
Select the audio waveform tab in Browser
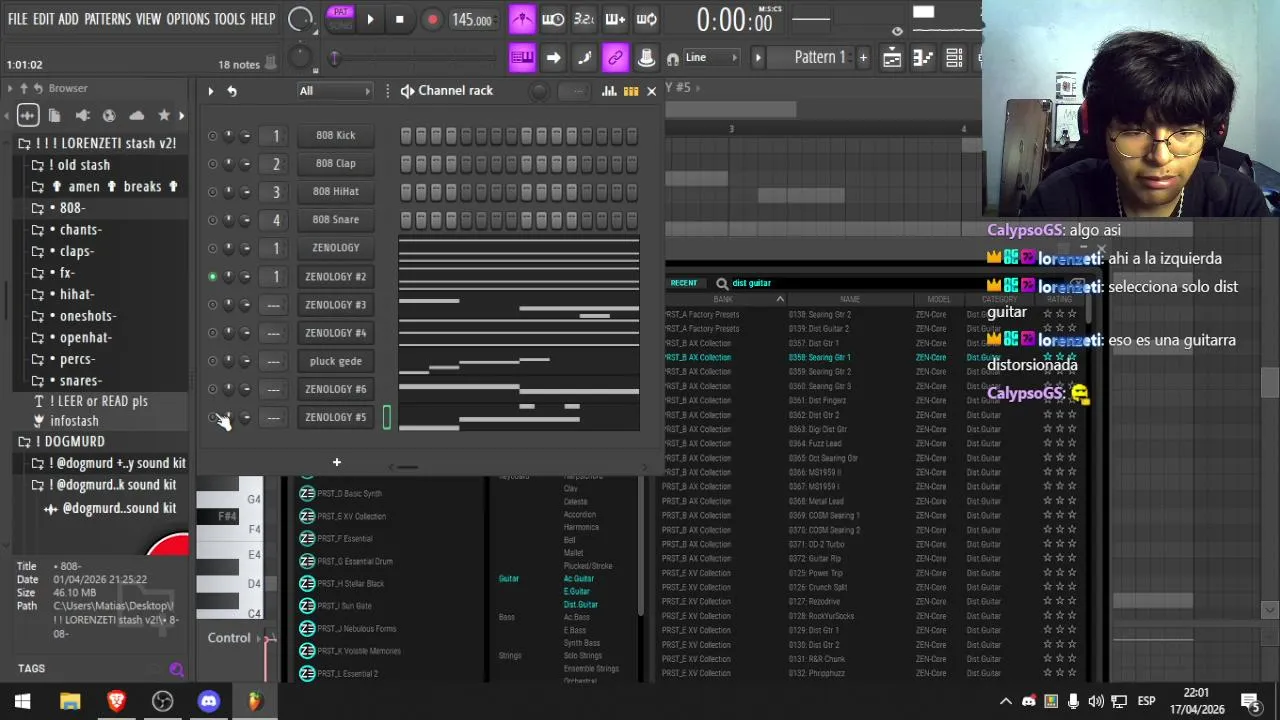[27, 115]
